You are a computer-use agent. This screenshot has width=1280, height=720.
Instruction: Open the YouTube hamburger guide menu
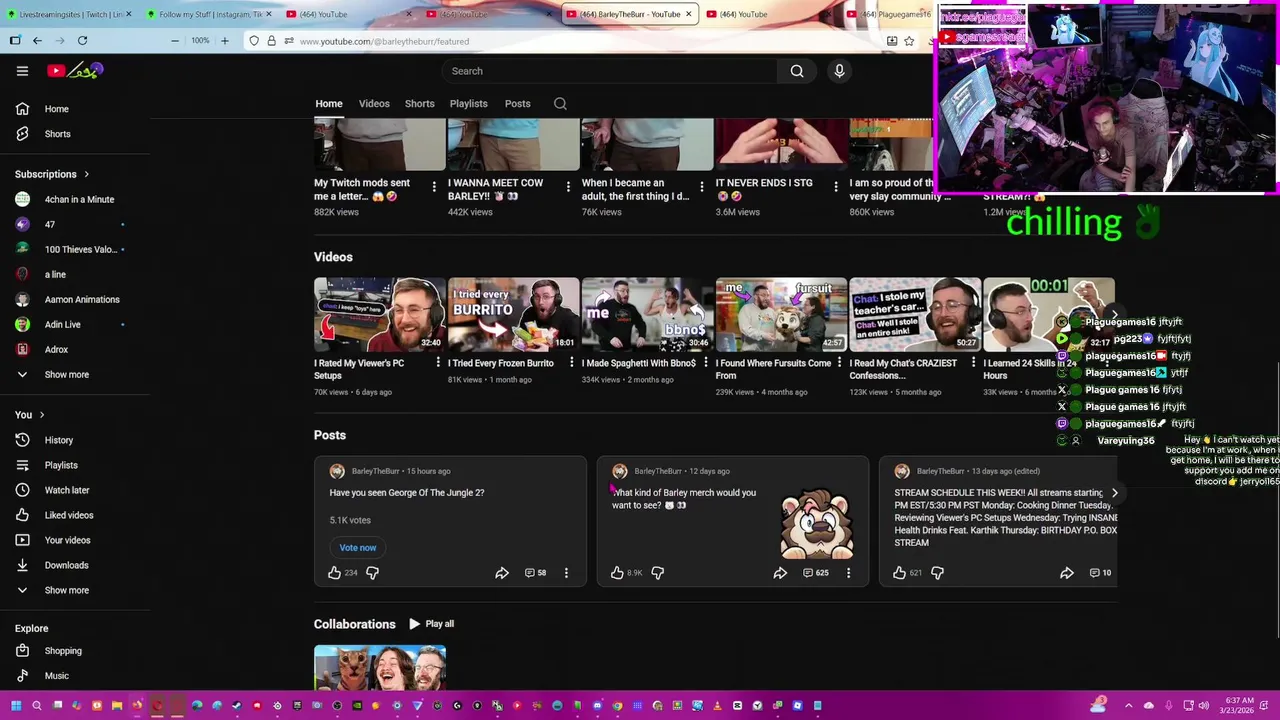(22, 71)
